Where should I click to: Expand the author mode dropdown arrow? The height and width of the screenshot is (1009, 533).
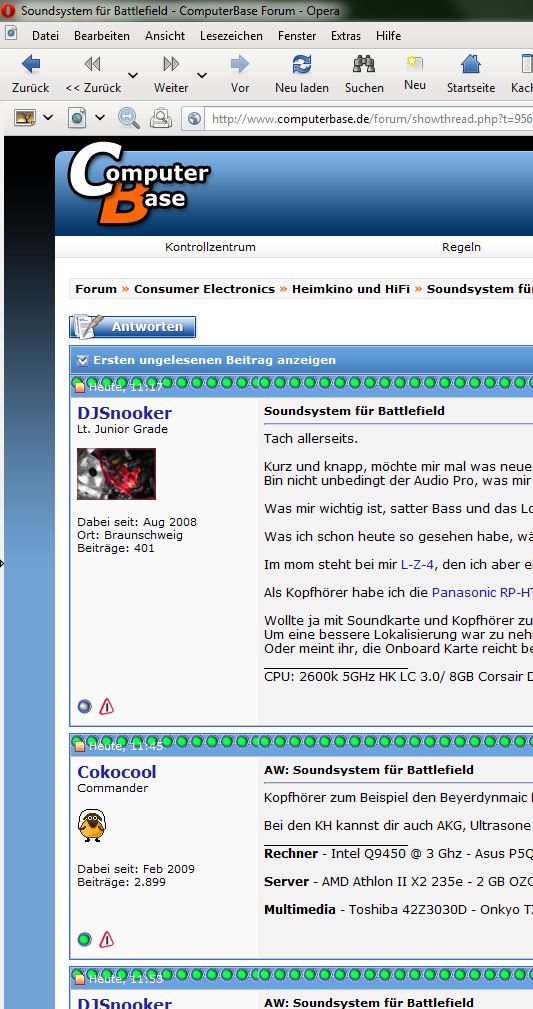(99, 118)
